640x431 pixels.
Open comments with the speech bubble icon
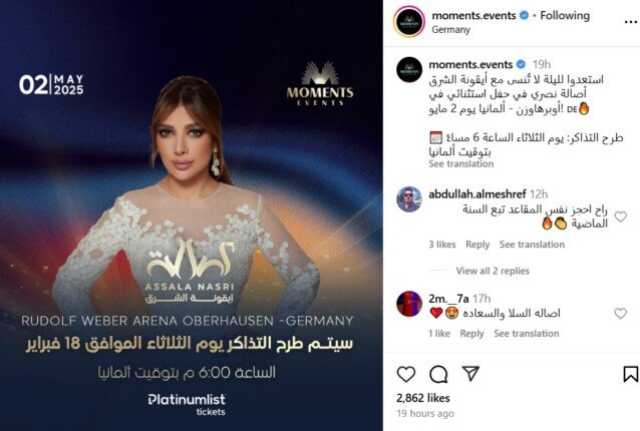pyautogui.click(x=438, y=374)
